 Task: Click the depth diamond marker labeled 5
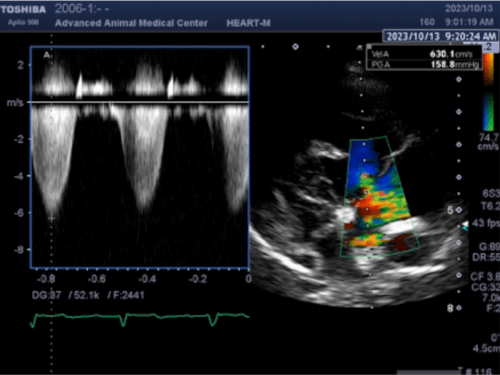459,210
